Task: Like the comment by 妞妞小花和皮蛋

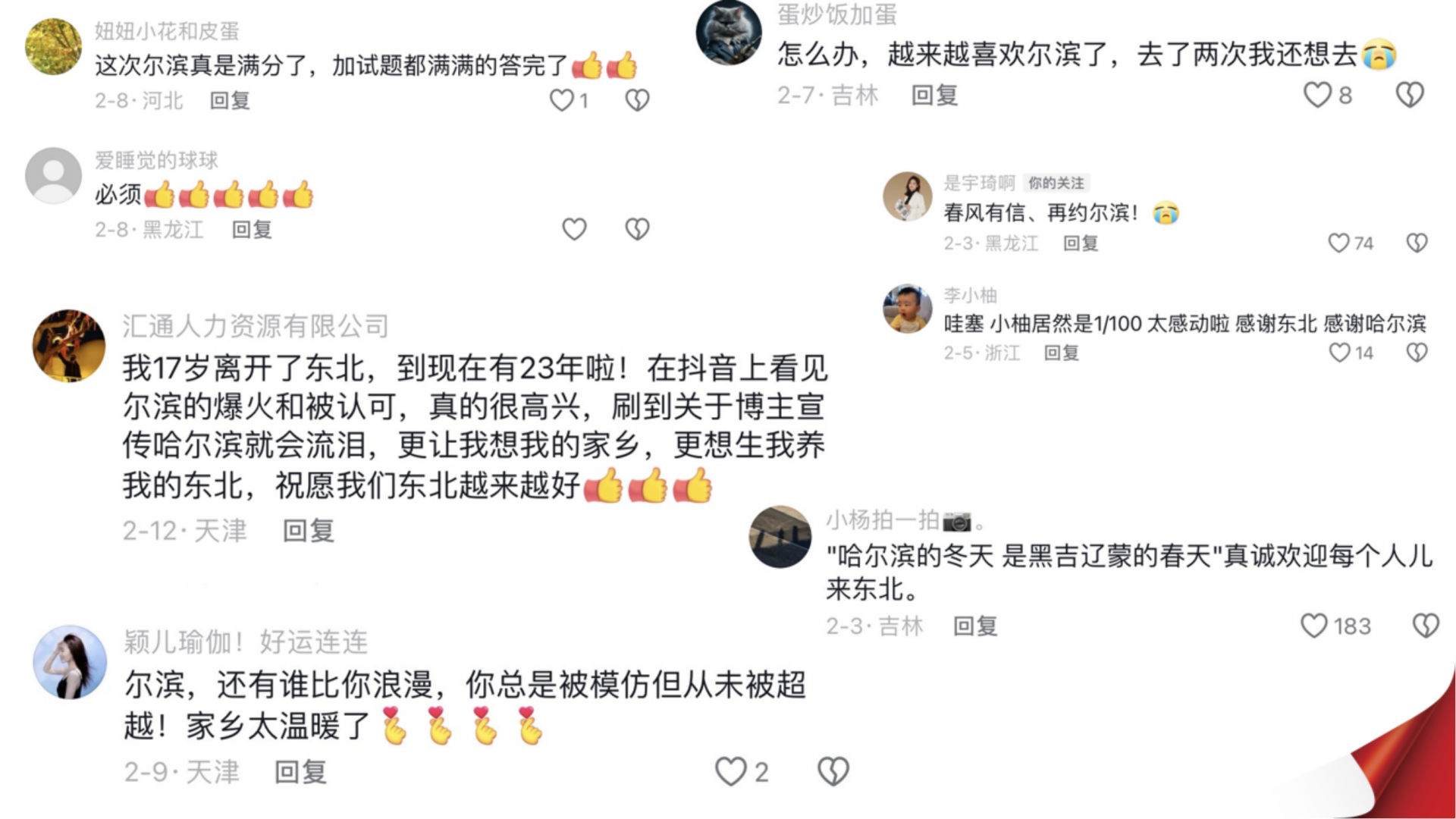Action: (x=562, y=100)
